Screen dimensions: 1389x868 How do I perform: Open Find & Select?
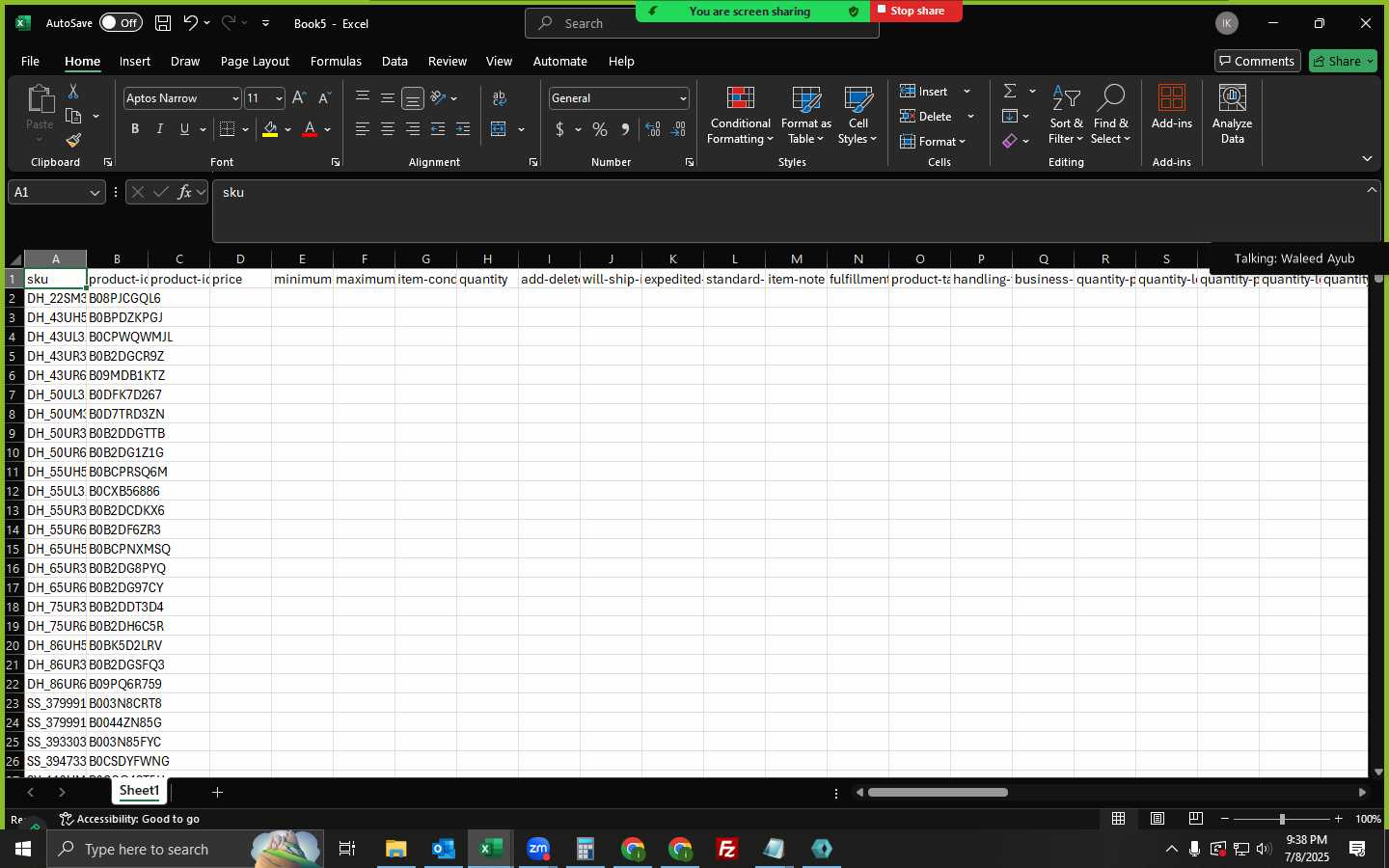[x=1110, y=116]
